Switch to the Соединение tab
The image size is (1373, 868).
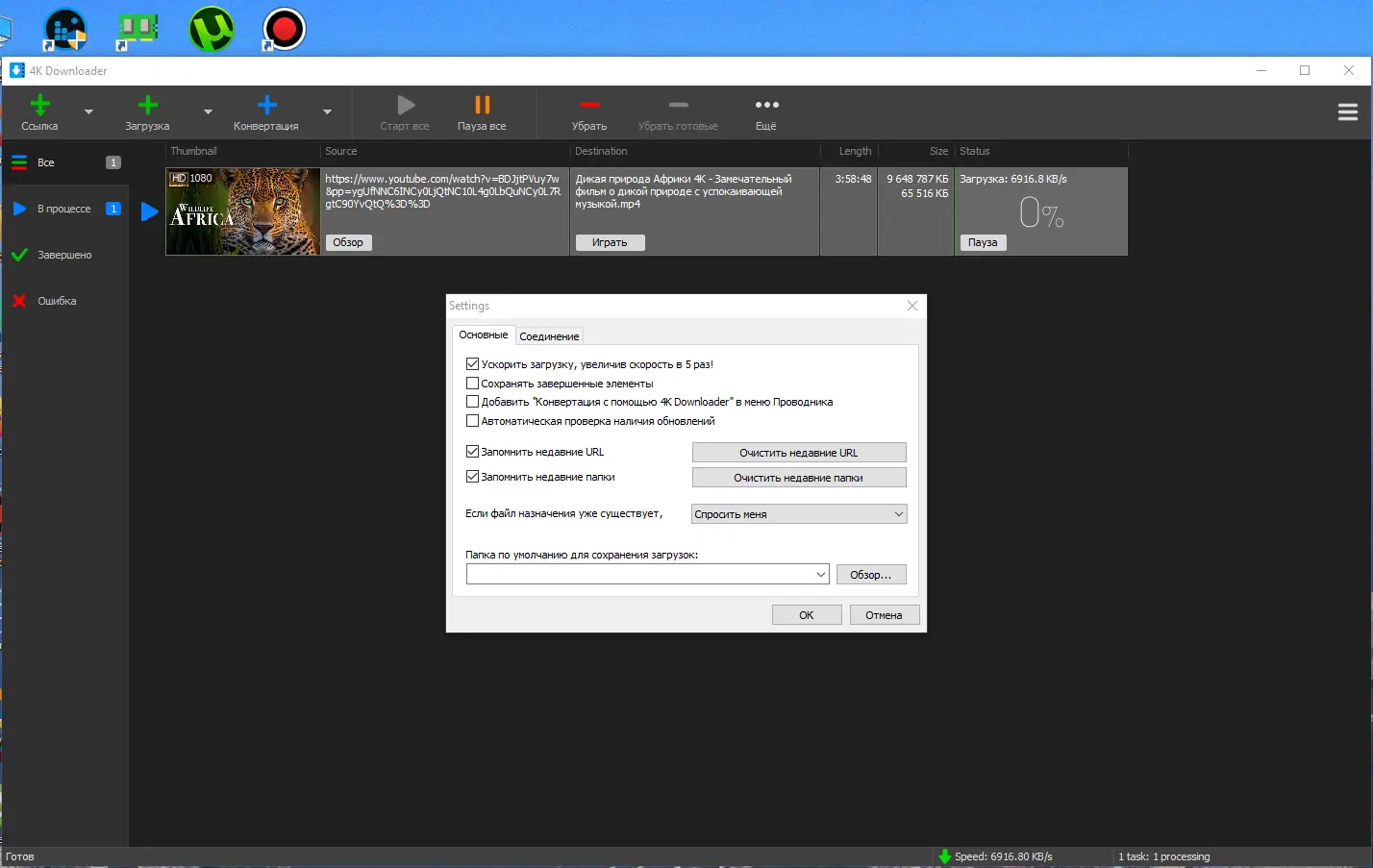[549, 336]
